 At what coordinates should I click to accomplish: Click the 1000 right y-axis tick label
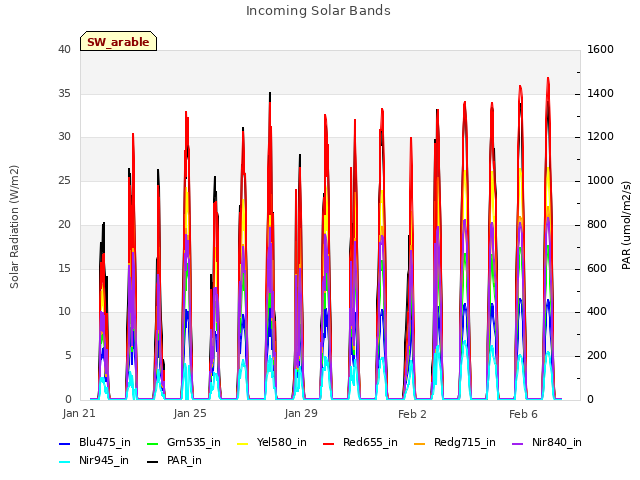(600, 180)
